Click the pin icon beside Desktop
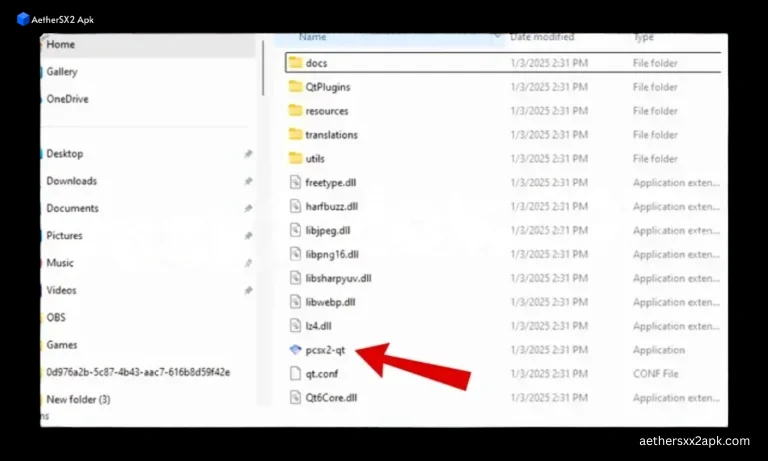768x461 pixels. [x=248, y=154]
